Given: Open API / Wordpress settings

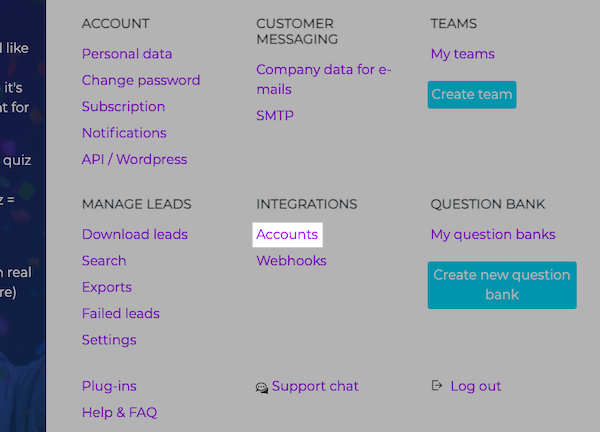Looking at the screenshot, I should tap(134, 159).
